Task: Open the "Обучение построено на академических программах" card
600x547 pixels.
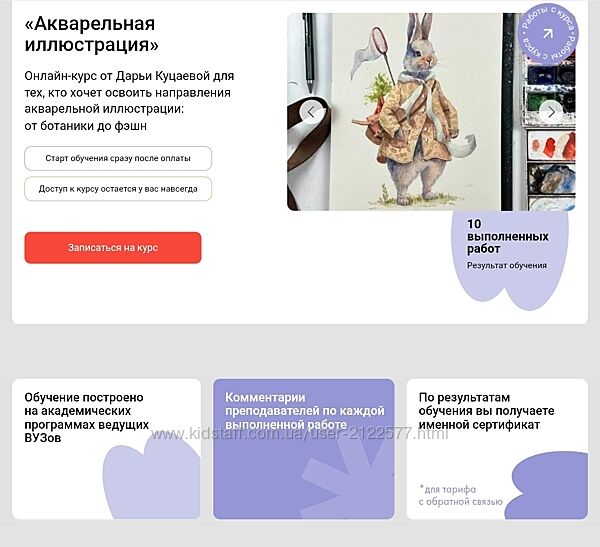Action: pos(106,449)
